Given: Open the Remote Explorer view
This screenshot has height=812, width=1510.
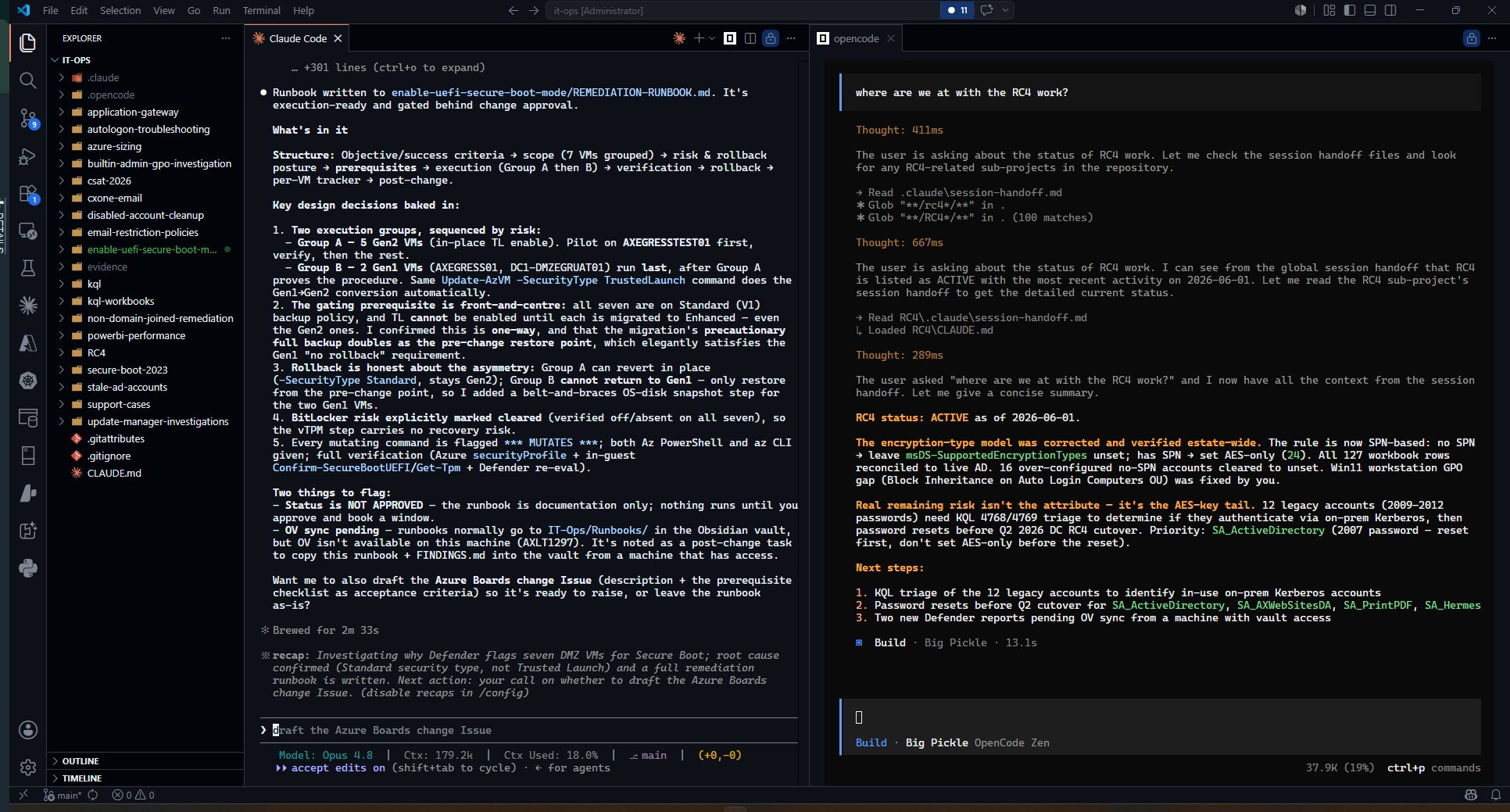Looking at the screenshot, I should [x=28, y=231].
